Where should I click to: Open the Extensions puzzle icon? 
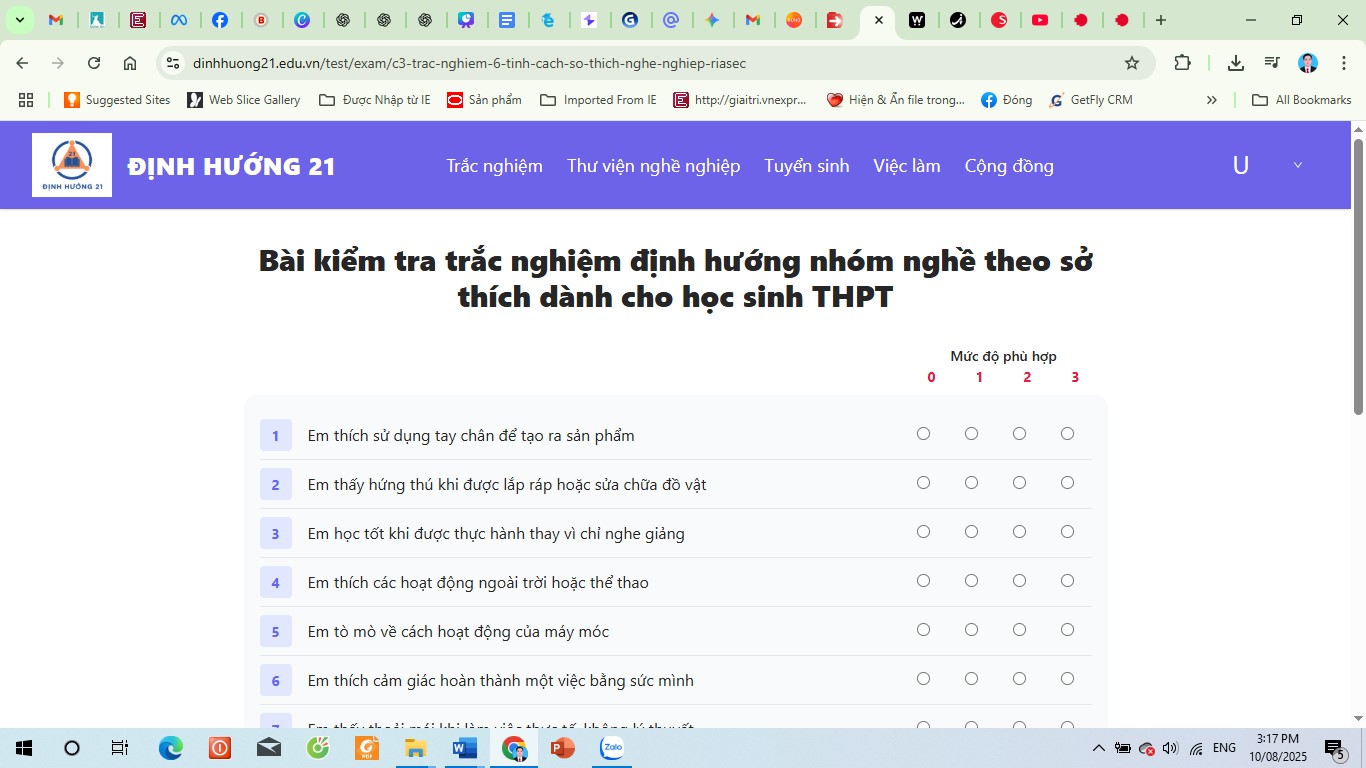tap(1182, 63)
